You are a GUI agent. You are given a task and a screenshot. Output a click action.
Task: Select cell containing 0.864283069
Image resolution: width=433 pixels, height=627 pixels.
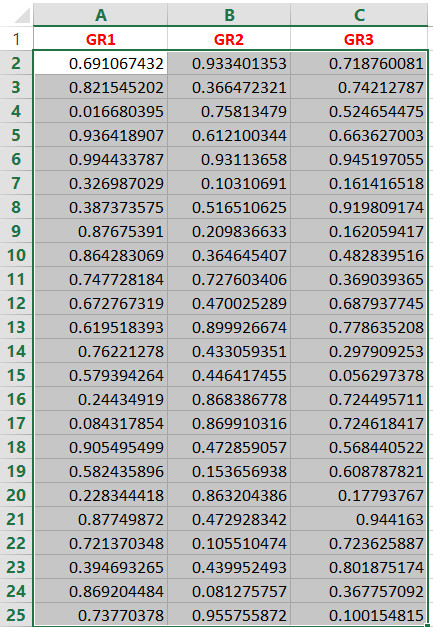[100, 255]
